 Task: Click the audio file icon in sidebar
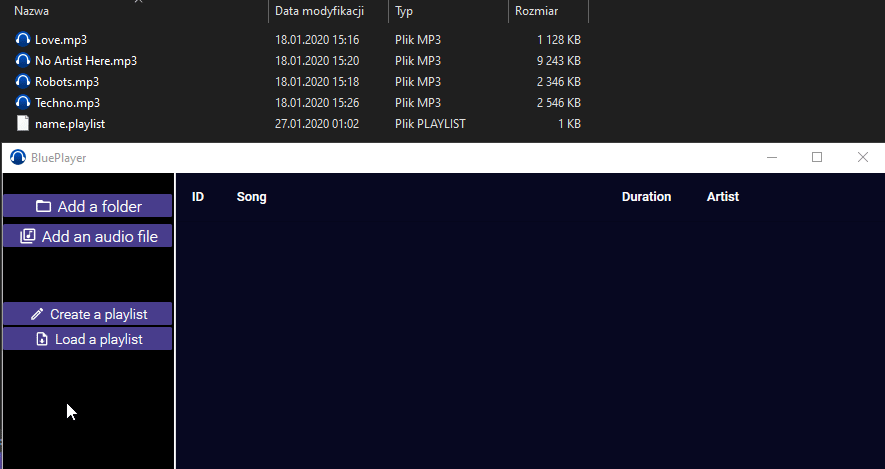click(x=28, y=237)
